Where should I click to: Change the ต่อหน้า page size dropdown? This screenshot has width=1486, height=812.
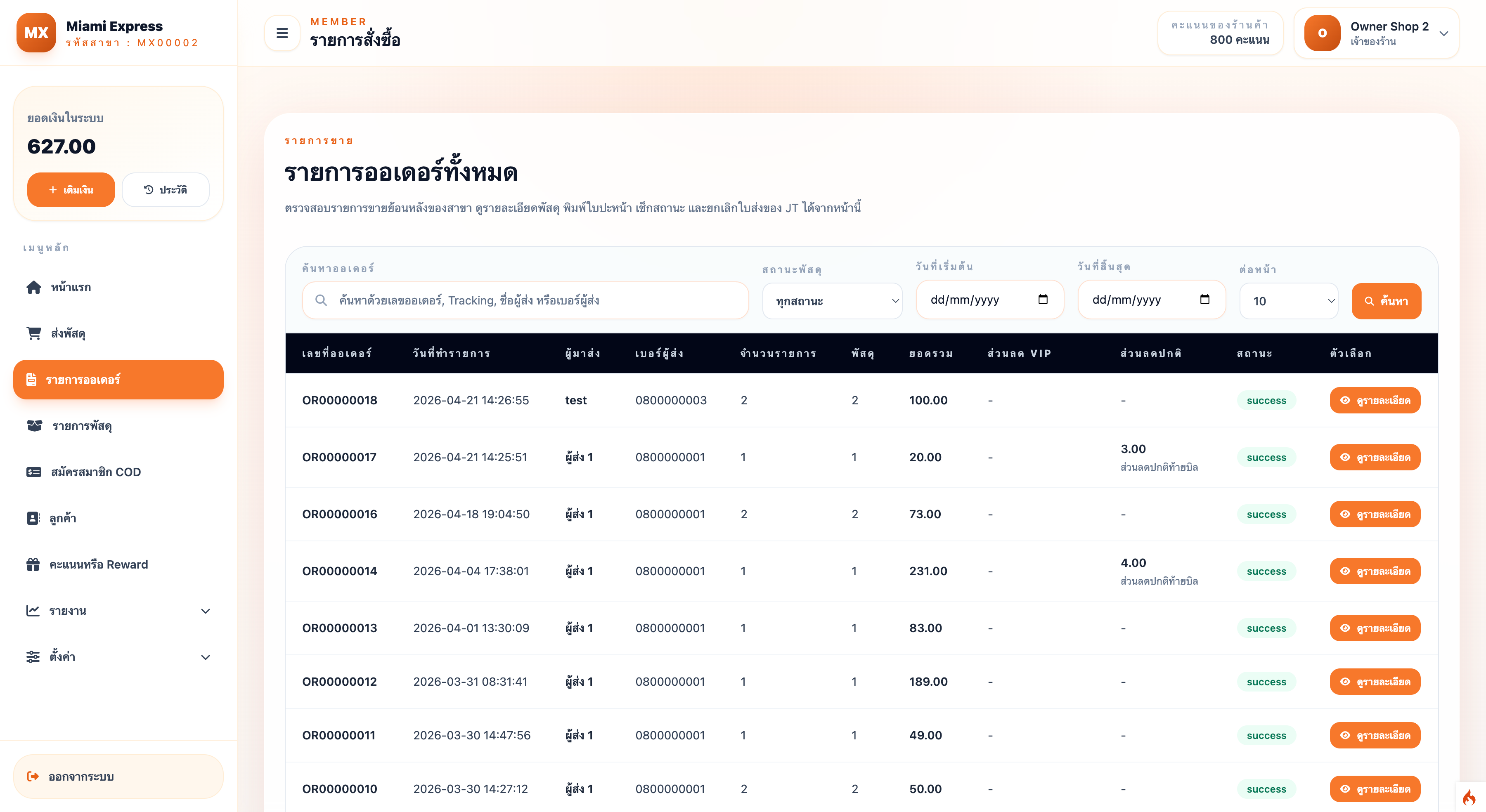[x=1289, y=300]
